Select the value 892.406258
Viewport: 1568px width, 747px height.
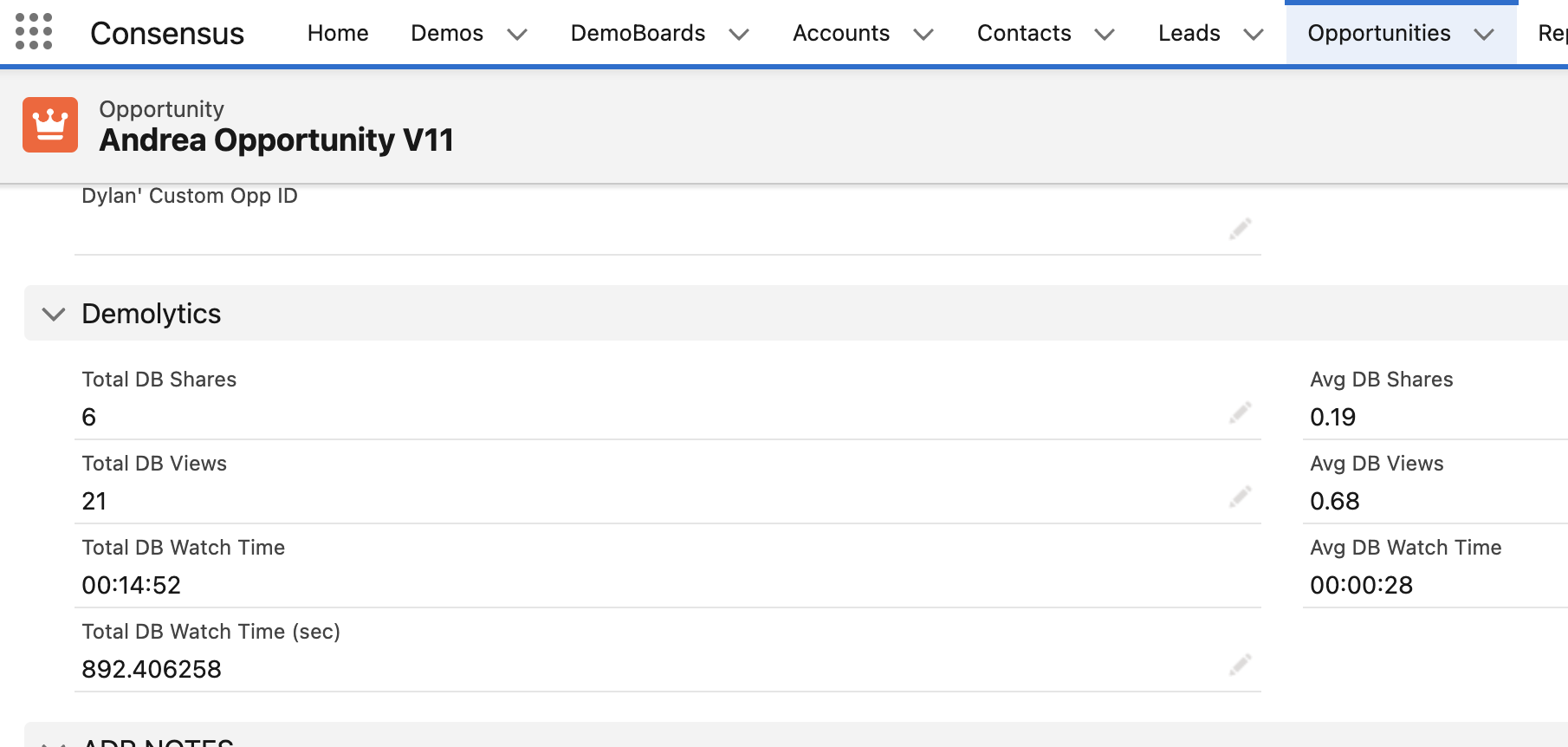tap(152, 669)
